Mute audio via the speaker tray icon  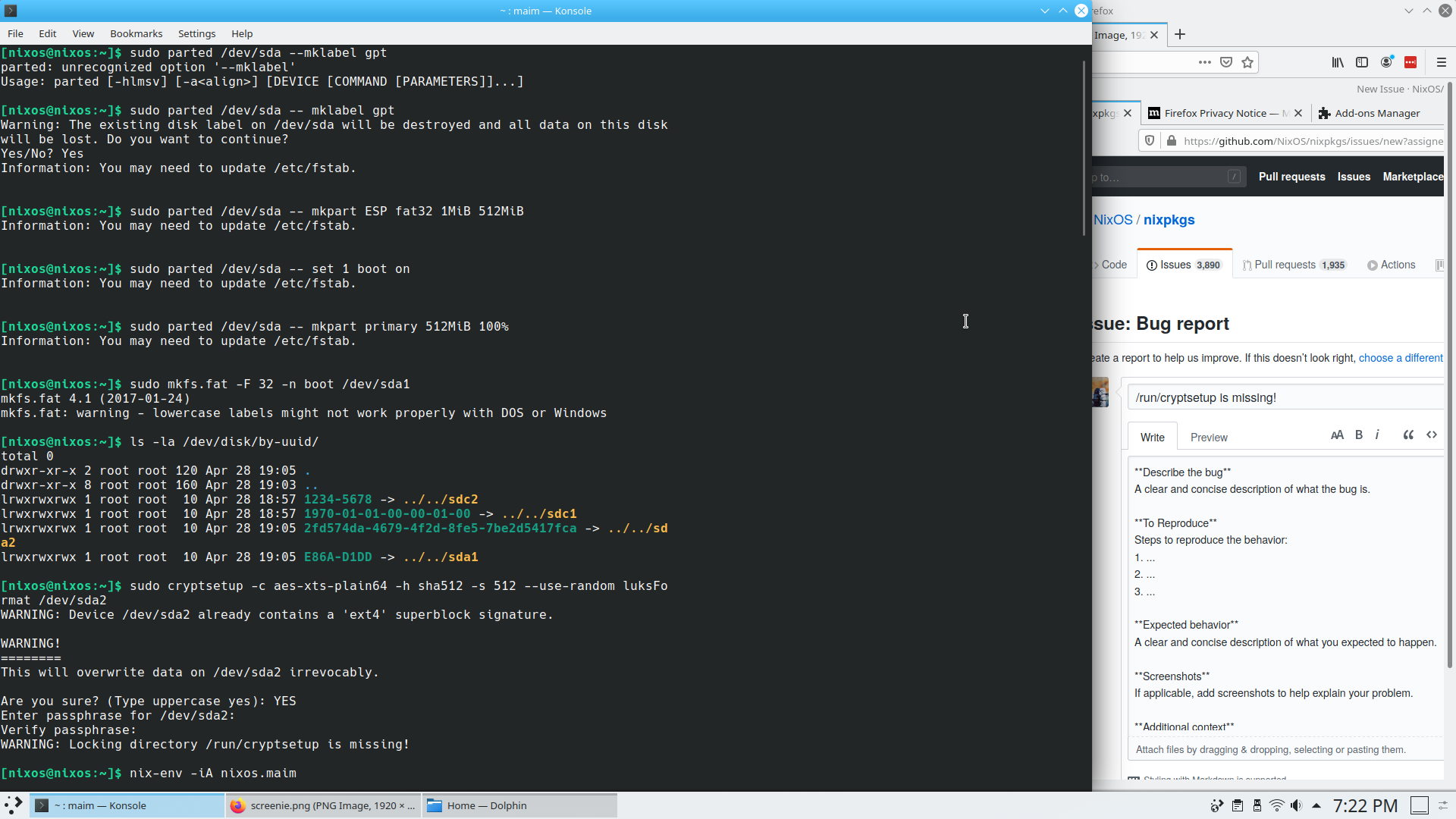pyautogui.click(x=1297, y=806)
